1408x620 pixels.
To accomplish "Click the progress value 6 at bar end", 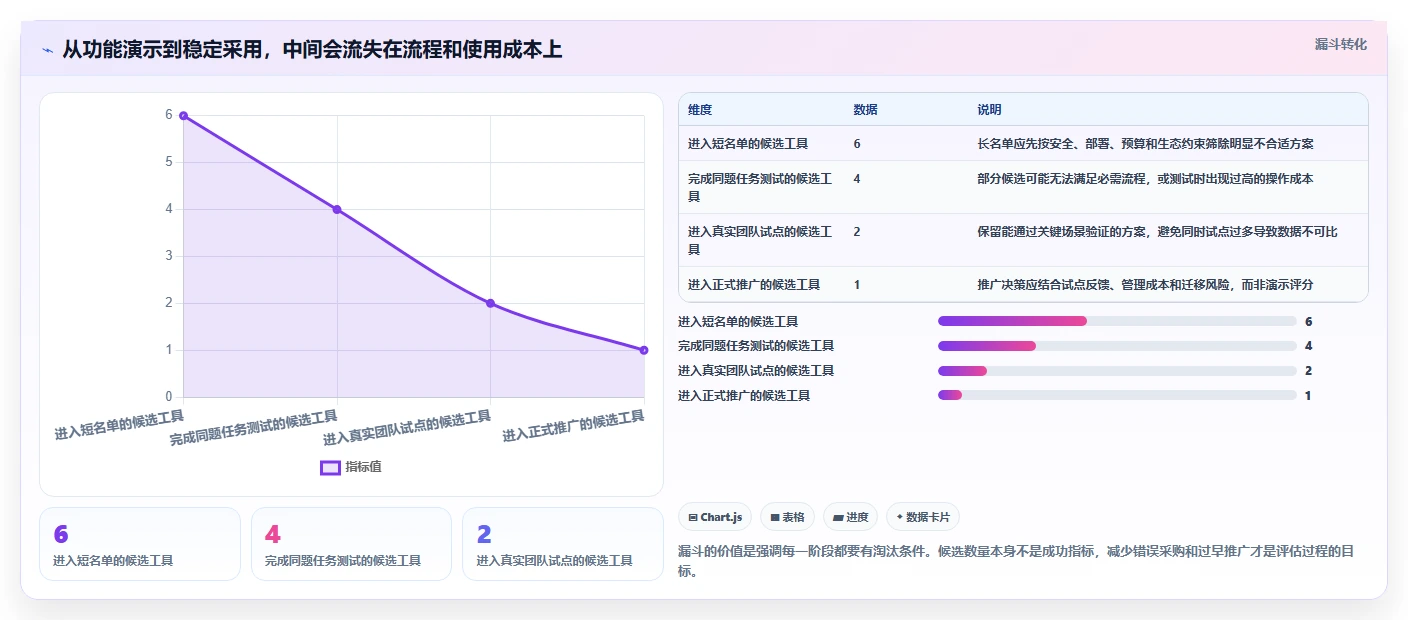I will [x=1308, y=322].
